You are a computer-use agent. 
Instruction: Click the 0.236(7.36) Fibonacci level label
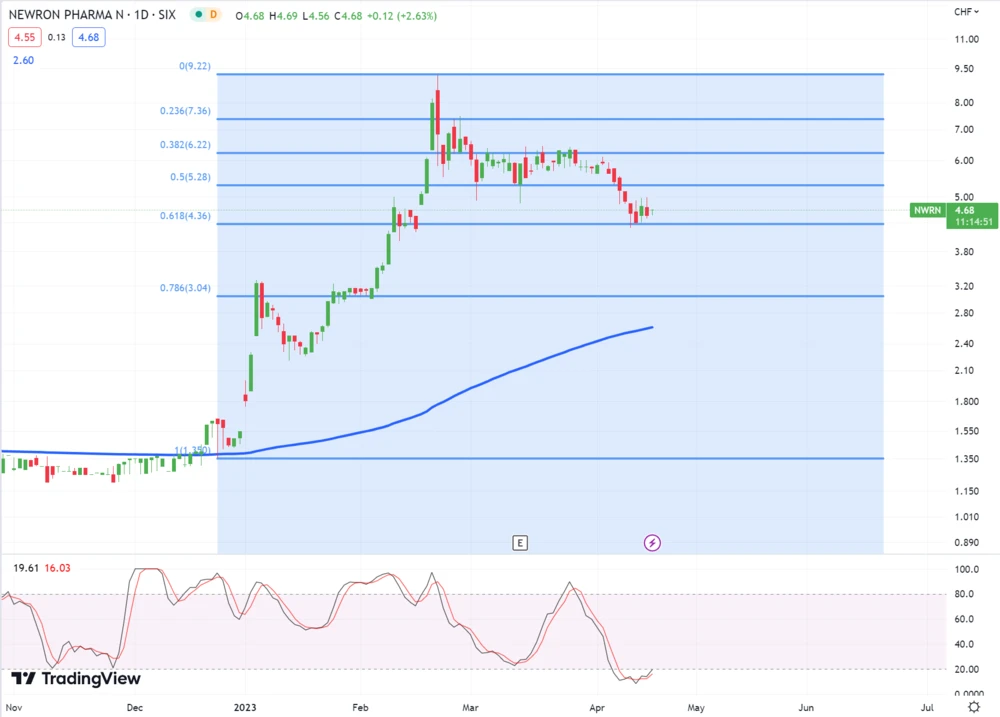(x=185, y=111)
